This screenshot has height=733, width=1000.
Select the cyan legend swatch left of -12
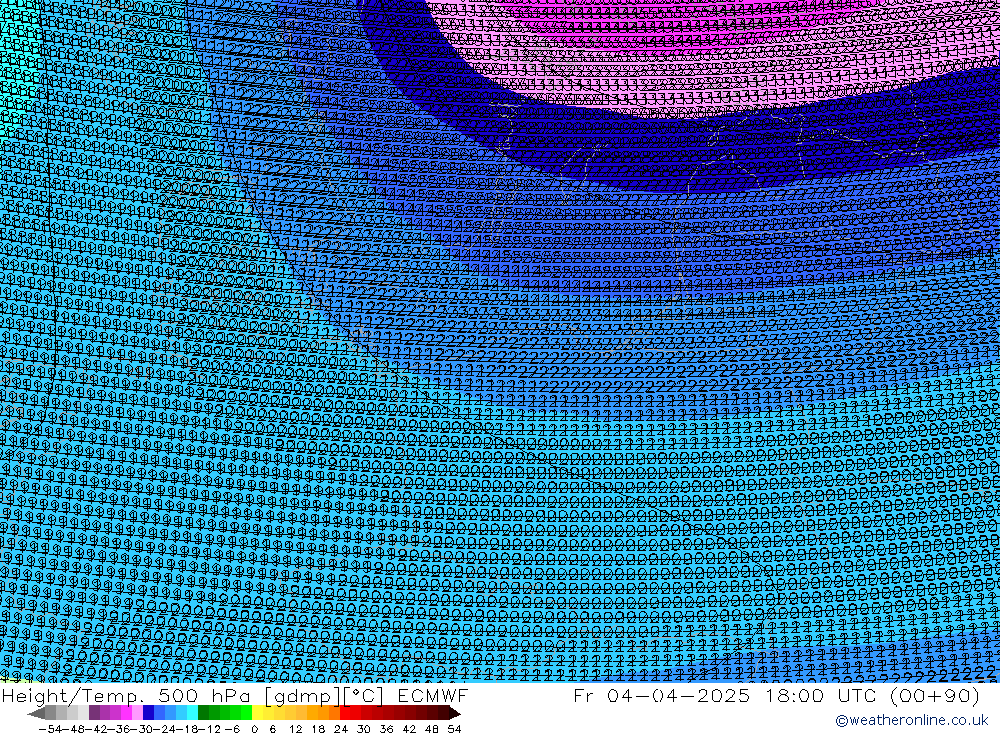tap(193, 713)
